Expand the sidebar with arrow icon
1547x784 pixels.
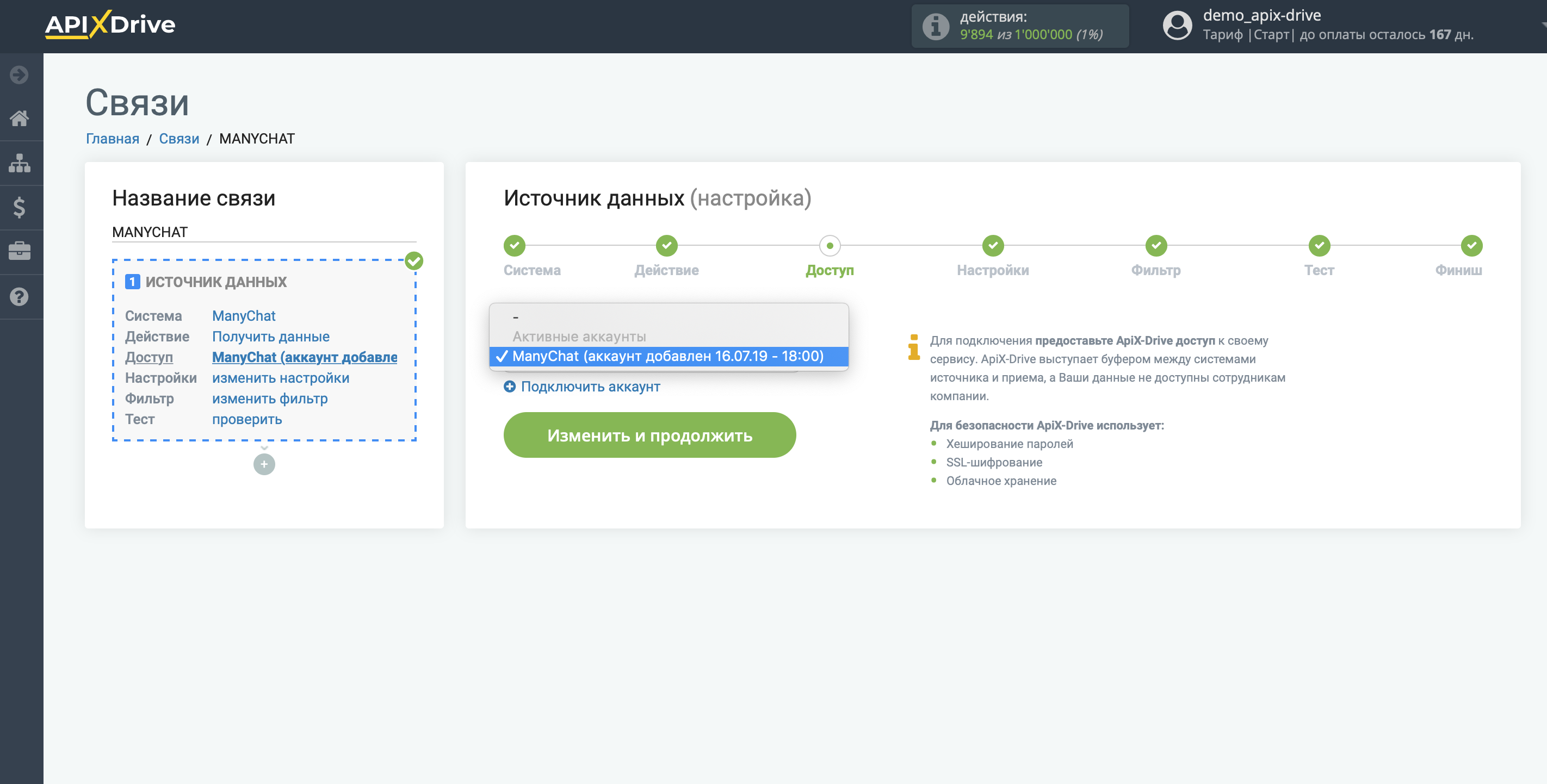19,75
